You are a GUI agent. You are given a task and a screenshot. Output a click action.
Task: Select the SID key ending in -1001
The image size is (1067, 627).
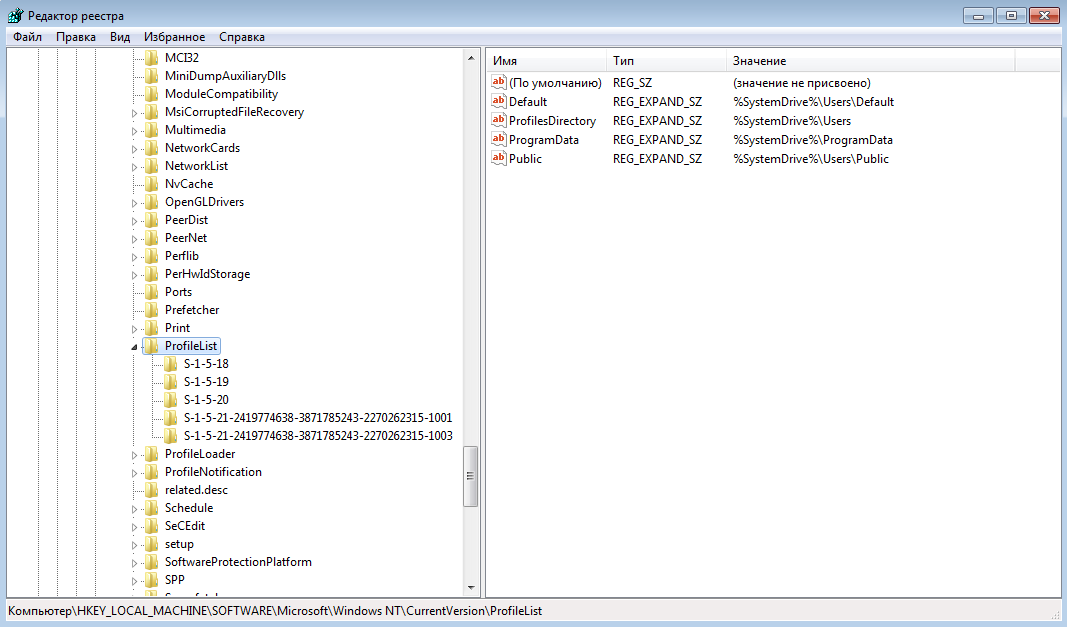point(318,418)
